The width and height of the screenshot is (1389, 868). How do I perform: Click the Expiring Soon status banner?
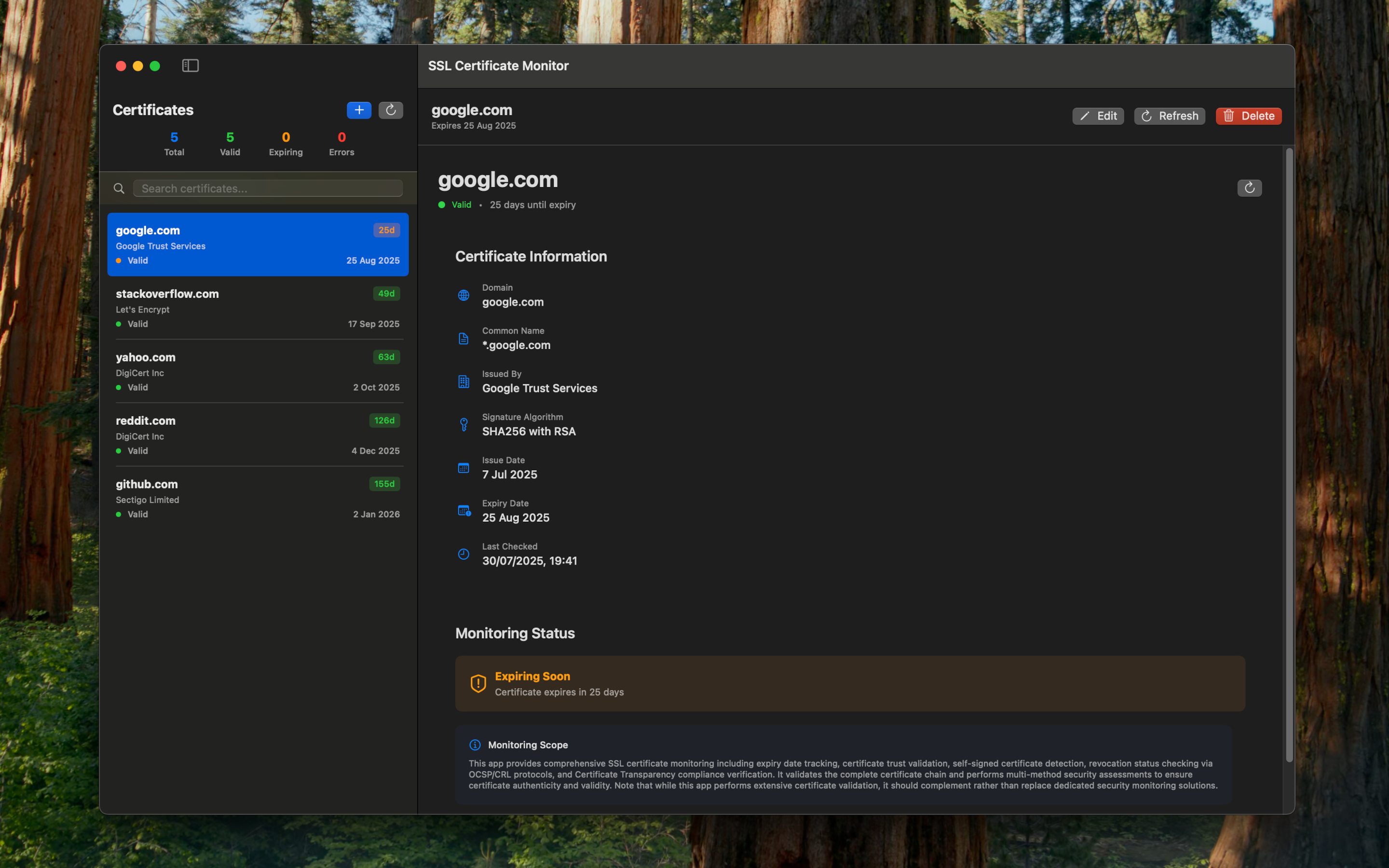coord(850,683)
